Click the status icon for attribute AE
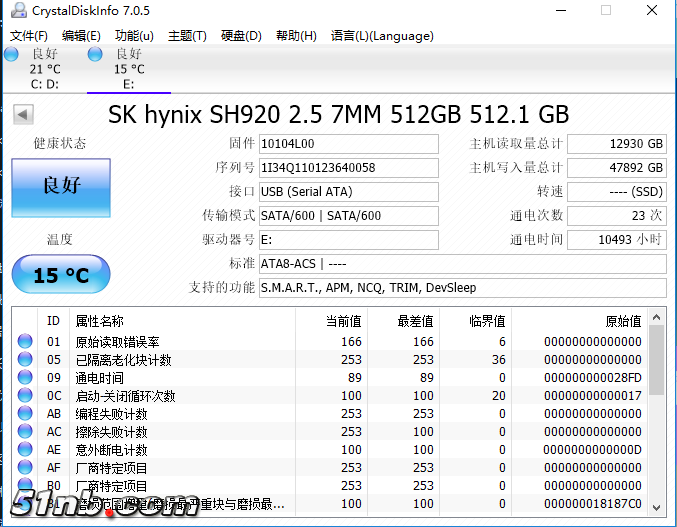 coord(25,450)
